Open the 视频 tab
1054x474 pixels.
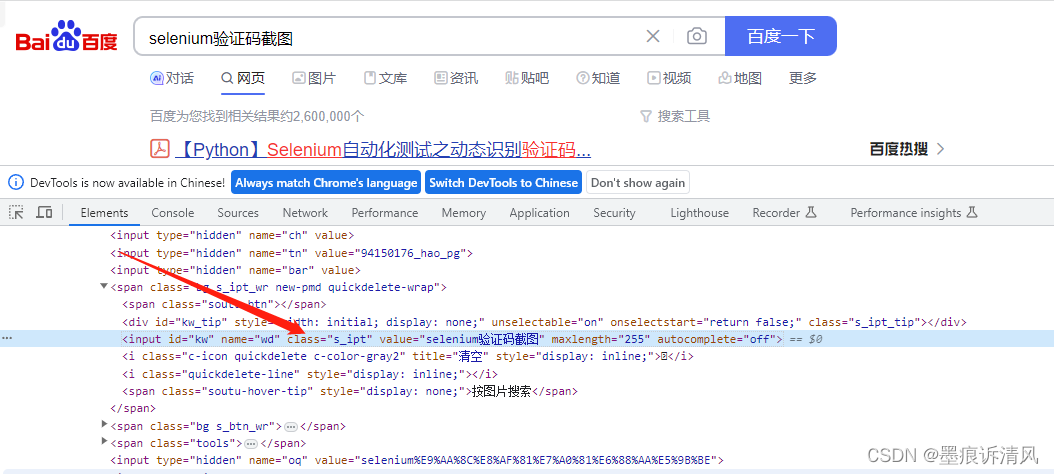(669, 78)
